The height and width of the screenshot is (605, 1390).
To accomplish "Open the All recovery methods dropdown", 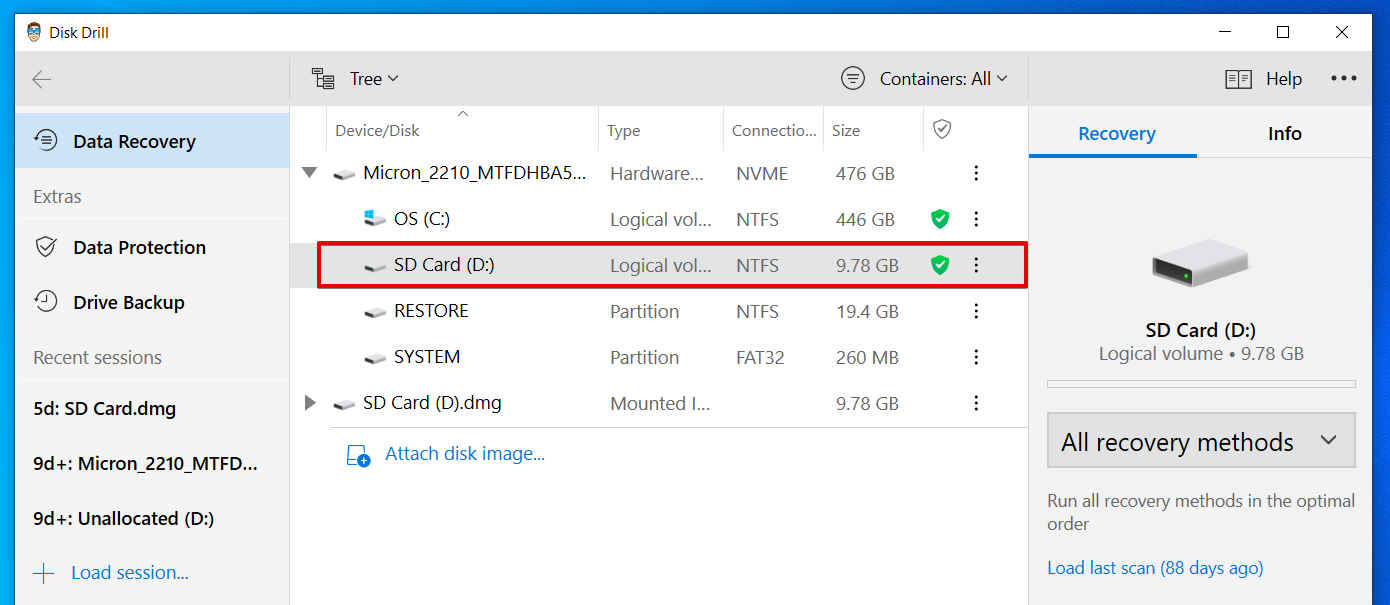I will tap(1201, 441).
